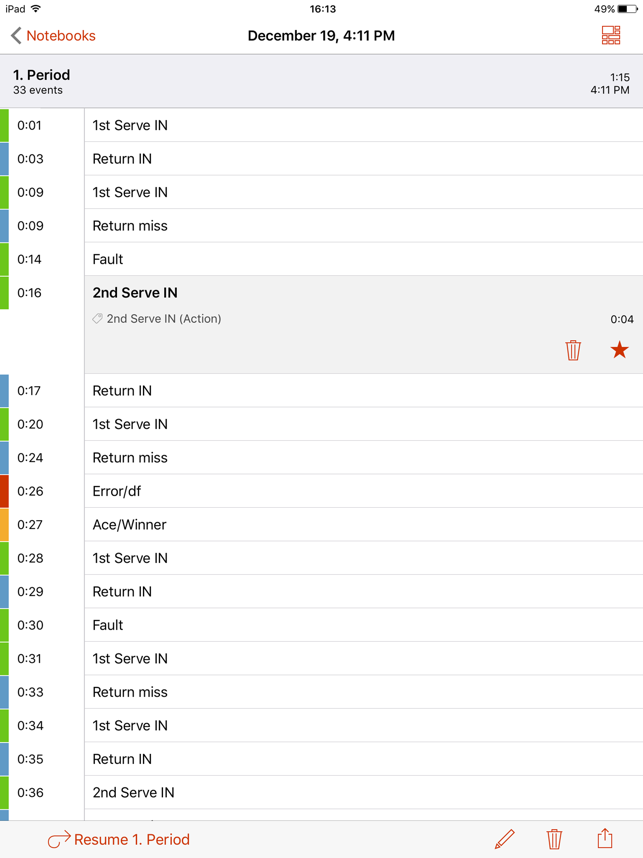643x858 pixels.
Task: Tap the orange swatch beside Ace/Winner
Action: [4, 525]
